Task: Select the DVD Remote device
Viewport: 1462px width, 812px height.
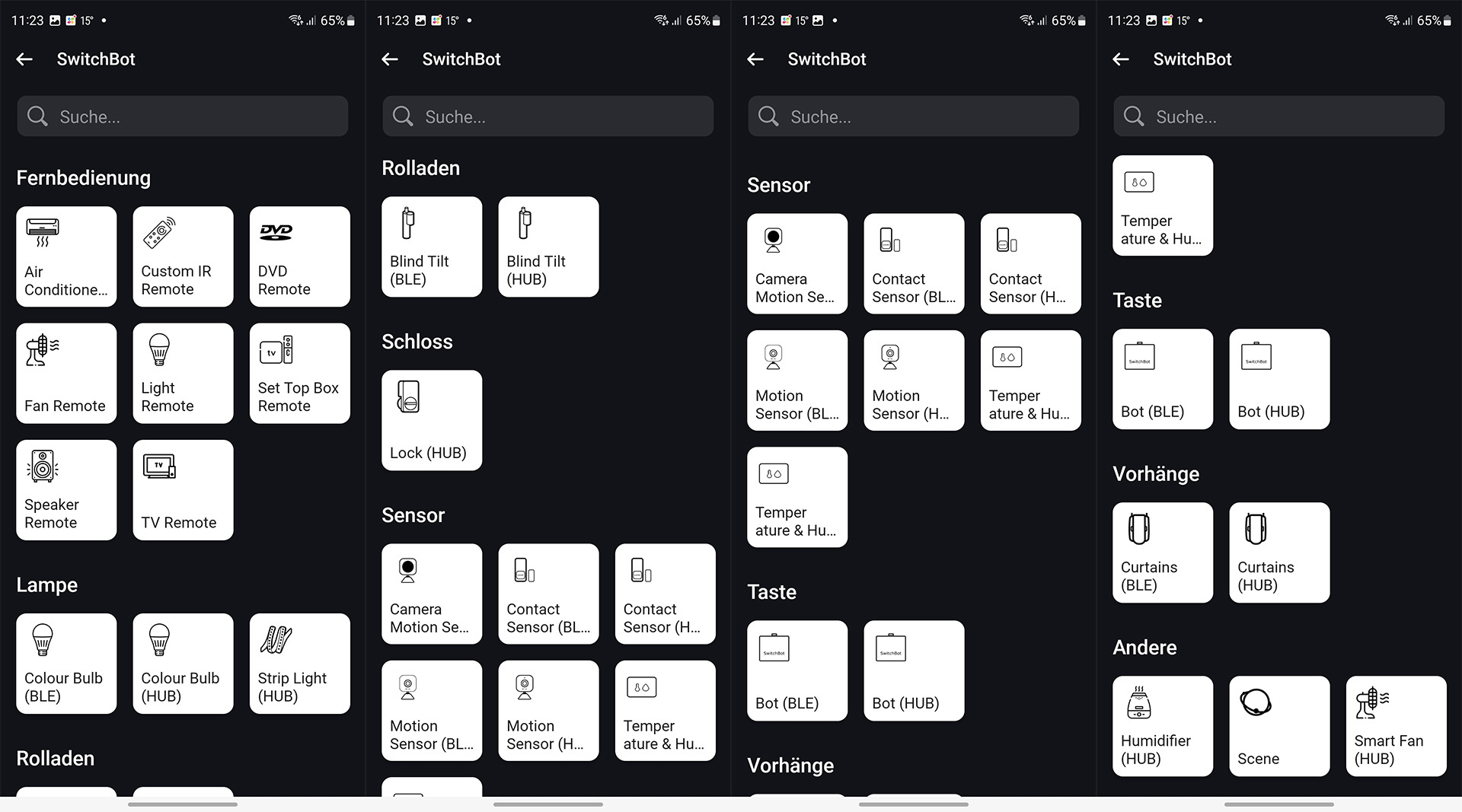Action: (x=300, y=256)
